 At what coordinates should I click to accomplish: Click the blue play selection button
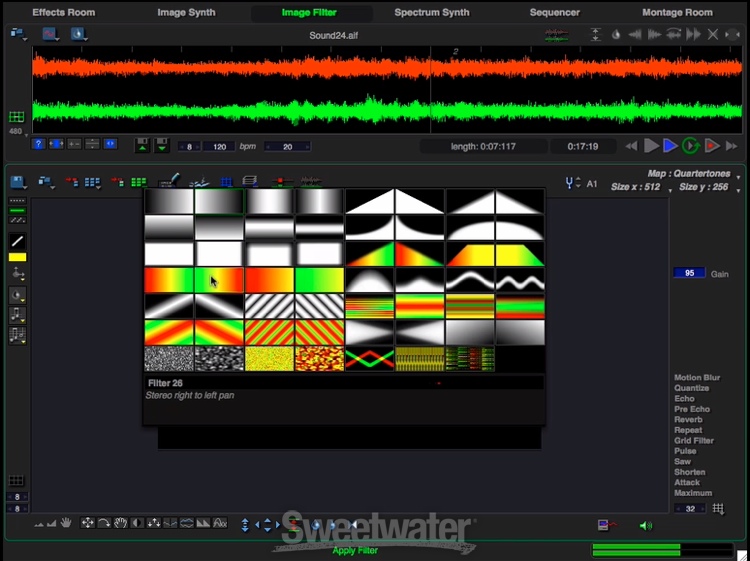pyautogui.click(x=670, y=146)
